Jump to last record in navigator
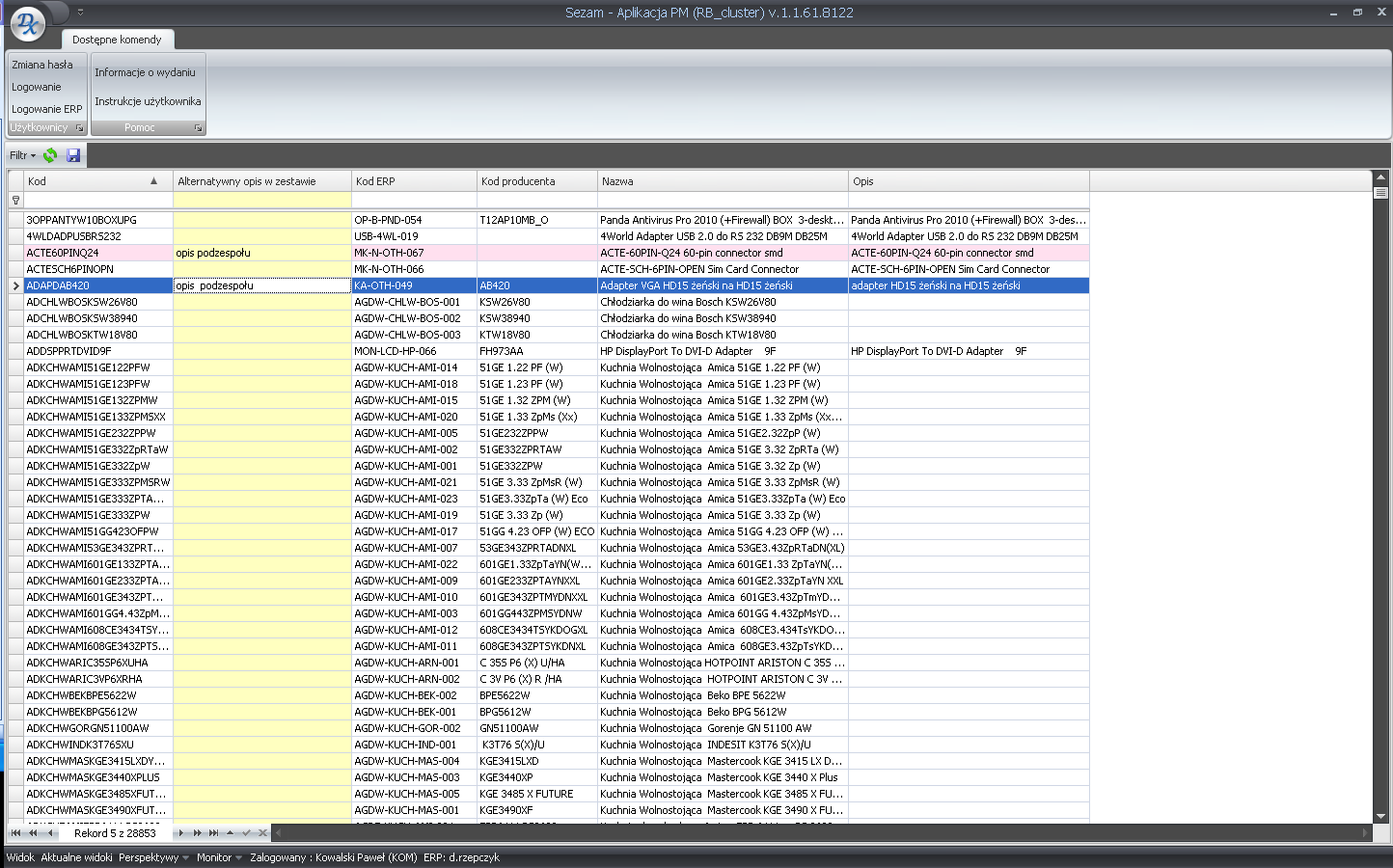The height and width of the screenshot is (868, 1393). point(213,833)
